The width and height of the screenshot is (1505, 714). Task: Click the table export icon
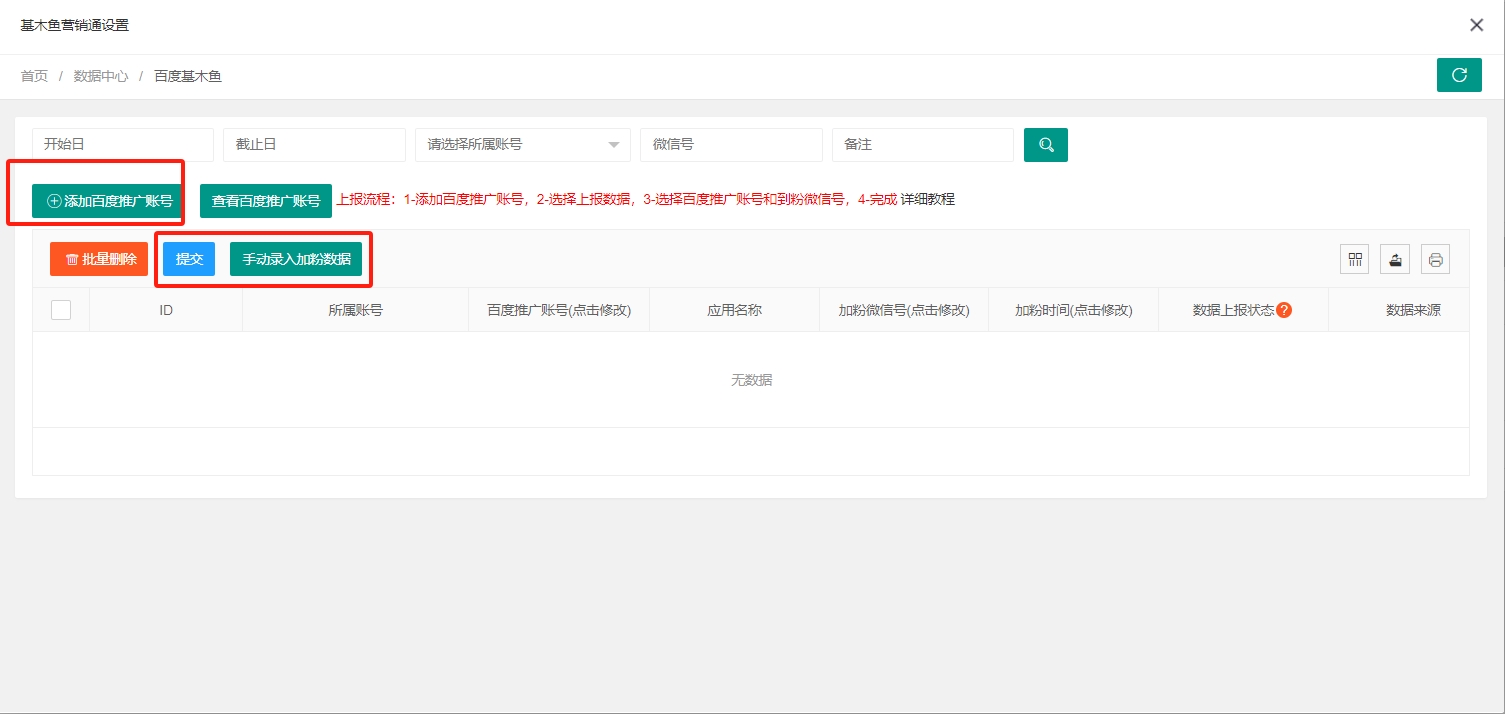coord(1395,260)
